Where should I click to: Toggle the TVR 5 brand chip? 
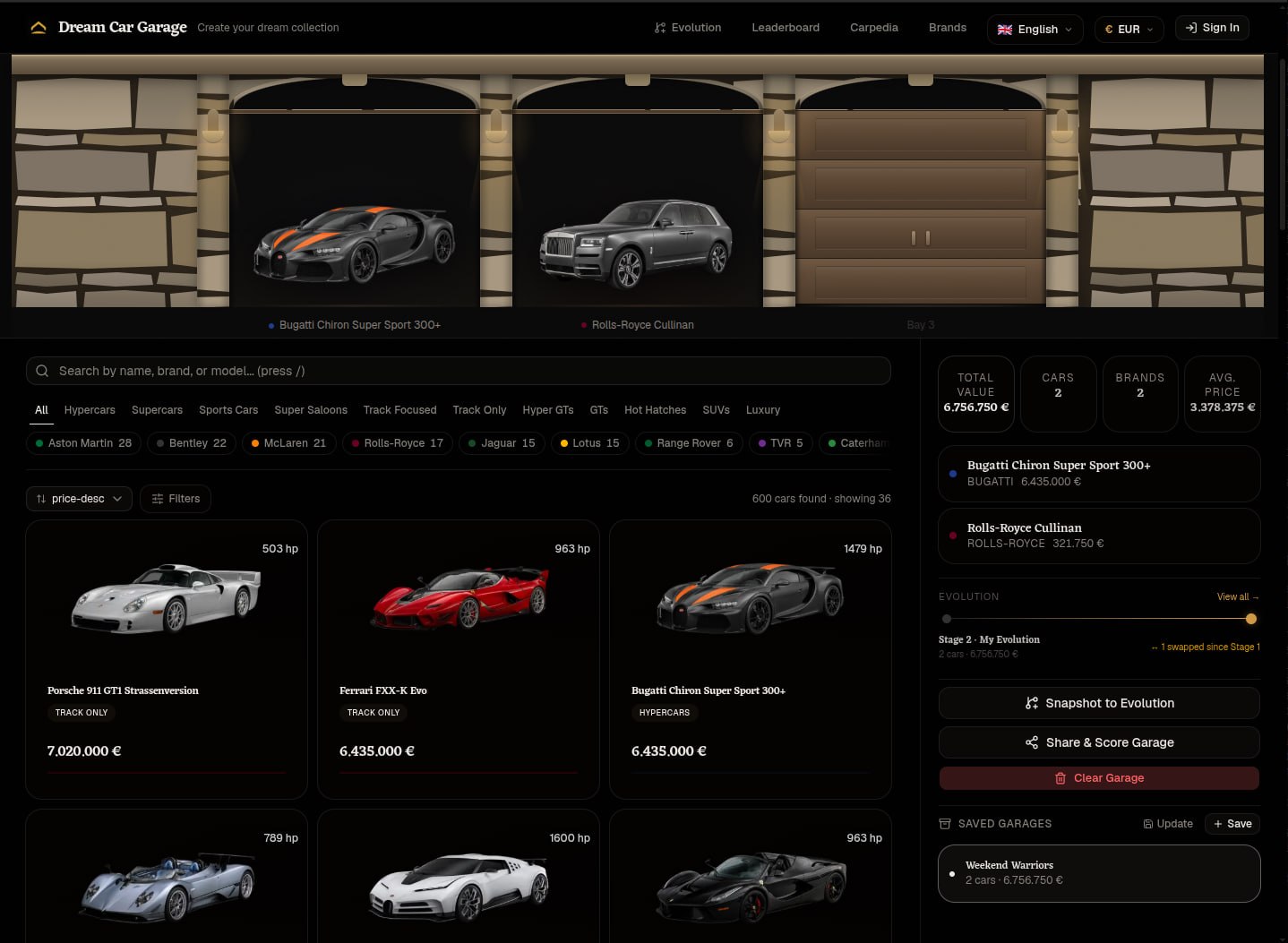pos(781,443)
